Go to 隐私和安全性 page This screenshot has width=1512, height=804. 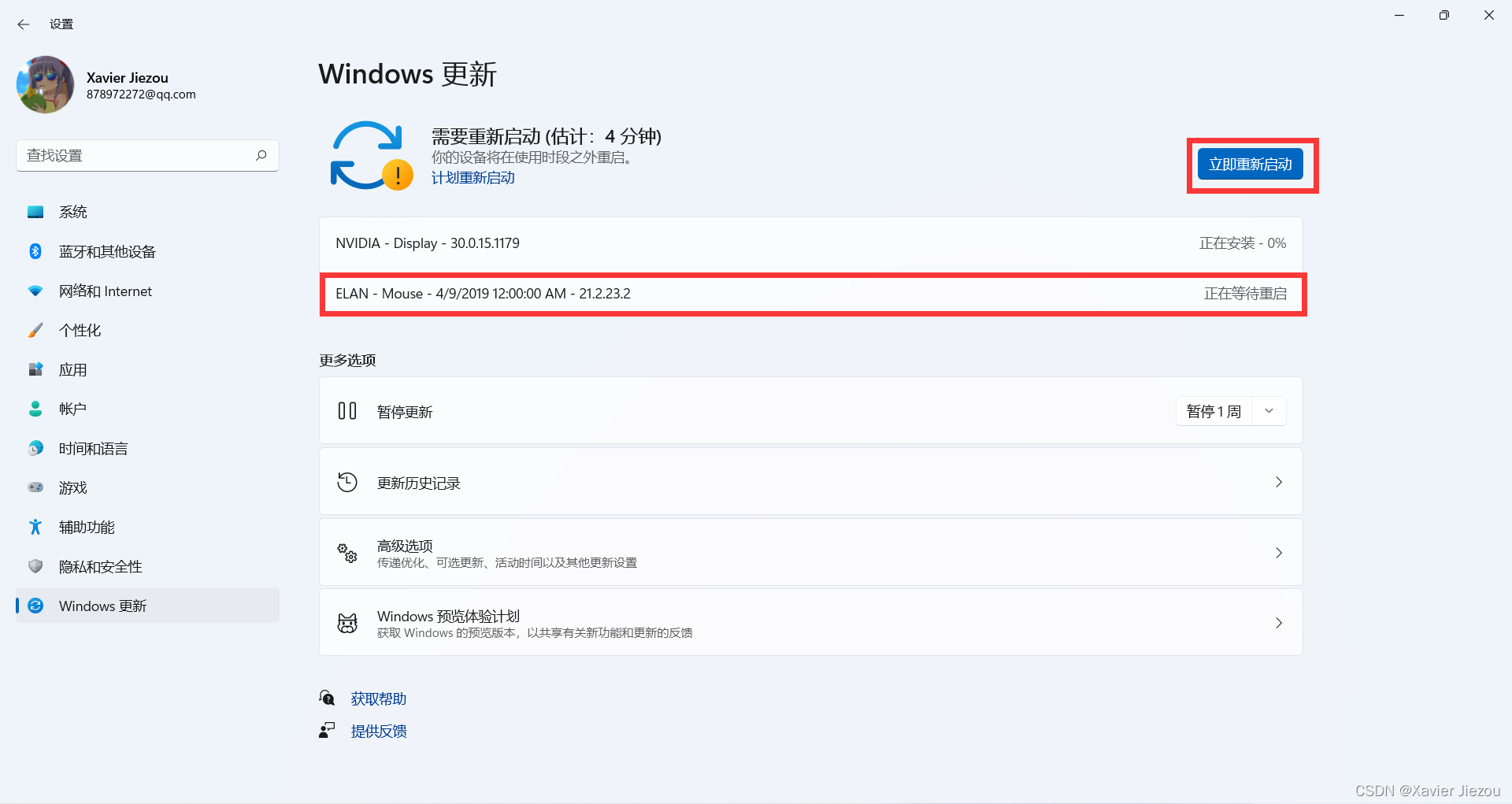tap(147, 566)
